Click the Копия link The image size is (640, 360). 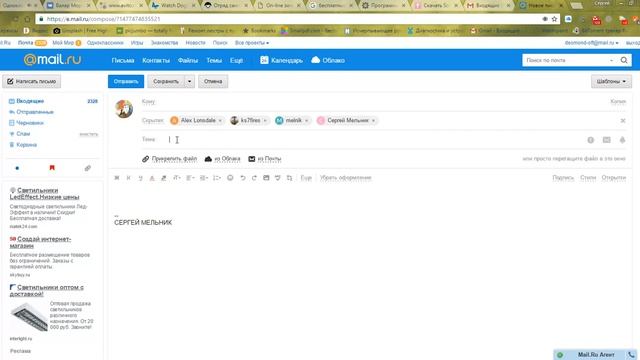[618, 102]
